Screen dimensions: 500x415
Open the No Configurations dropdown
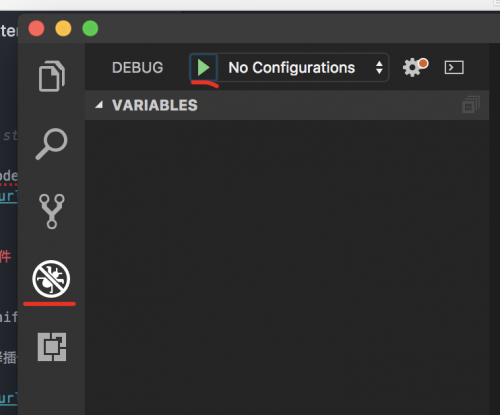pos(302,68)
